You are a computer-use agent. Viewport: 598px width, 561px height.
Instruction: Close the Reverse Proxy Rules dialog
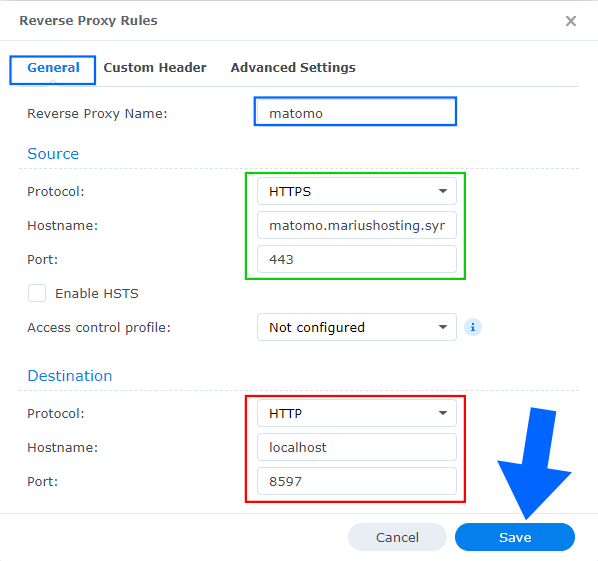pos(571,21)
